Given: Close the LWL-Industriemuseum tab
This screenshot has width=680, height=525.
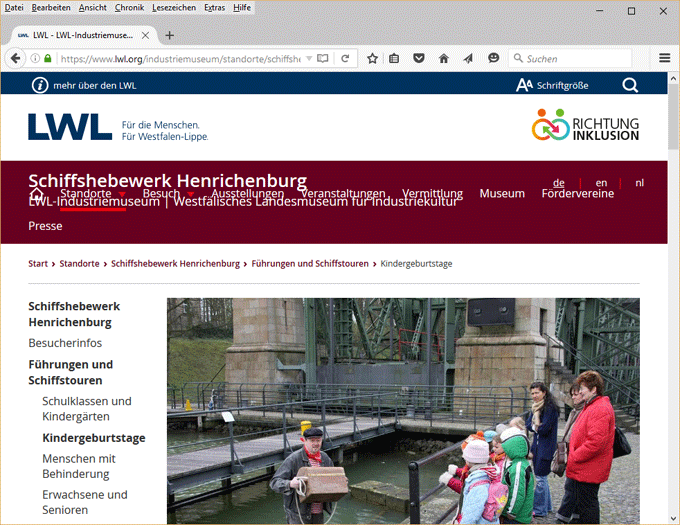Looking at the screenshot, I should tap(146, 35).
